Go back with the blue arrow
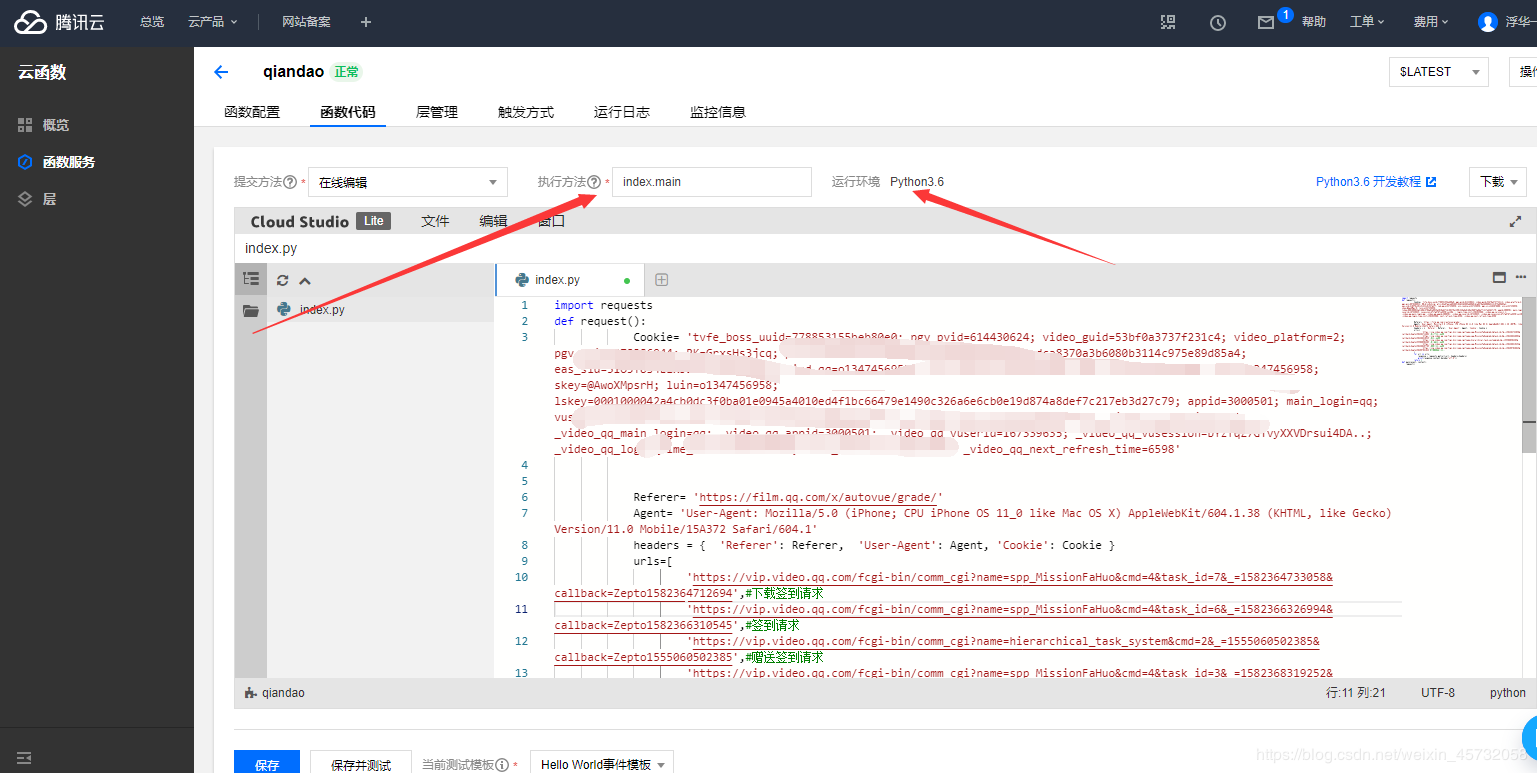 coord(221,72)
